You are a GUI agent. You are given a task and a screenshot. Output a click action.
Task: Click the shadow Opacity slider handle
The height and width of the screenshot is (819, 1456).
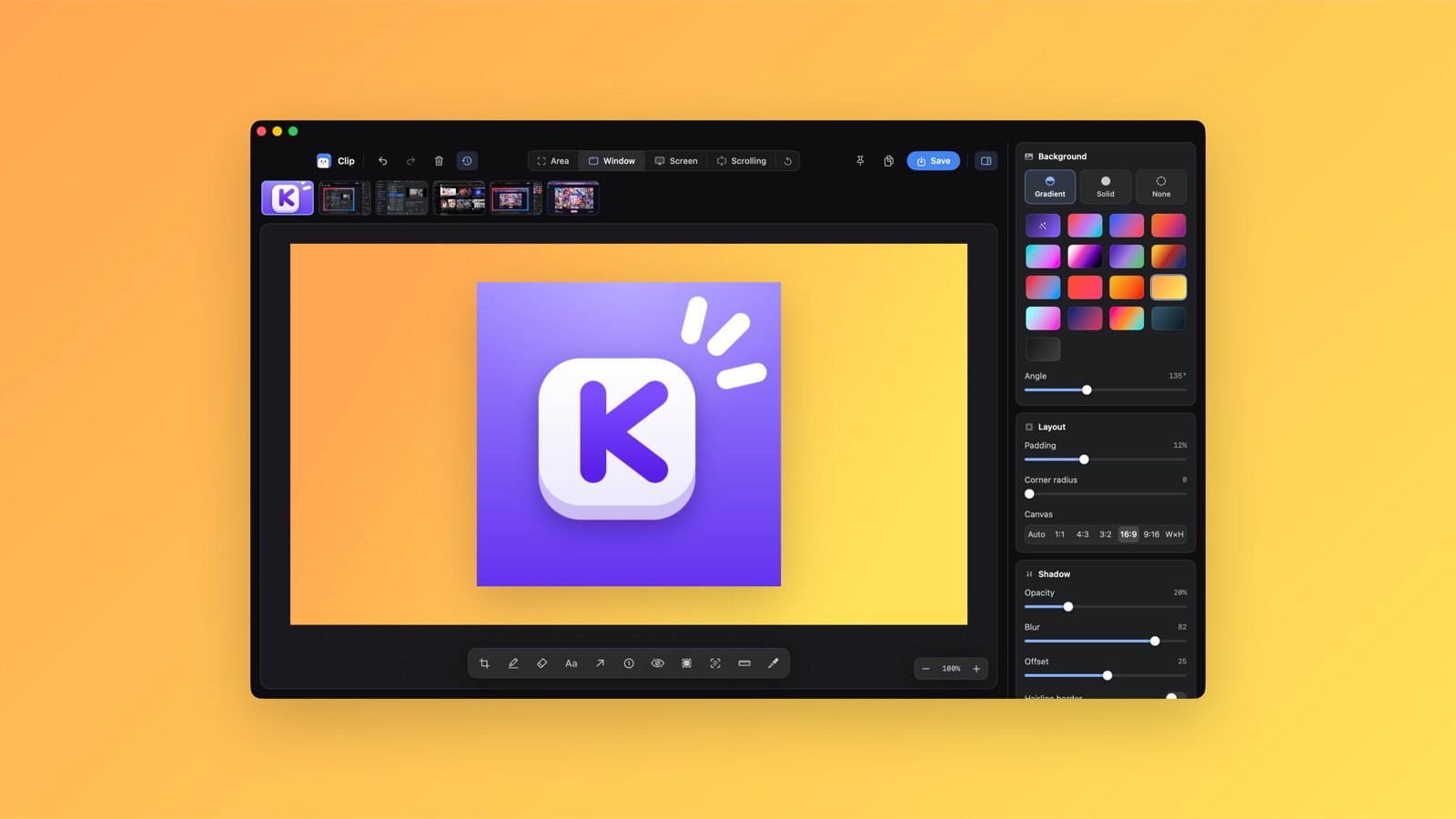[x=1068, y=607]
